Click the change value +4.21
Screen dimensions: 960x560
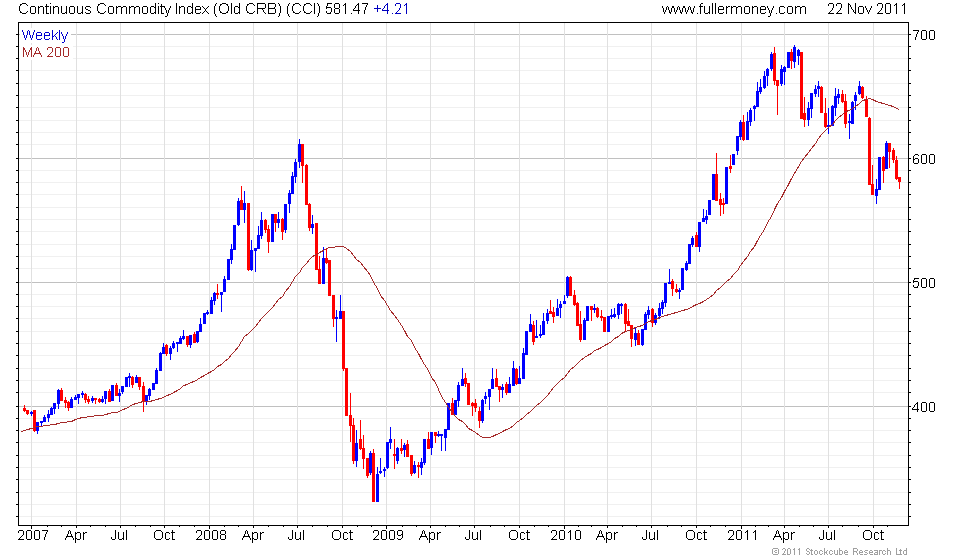click(391, 9)
